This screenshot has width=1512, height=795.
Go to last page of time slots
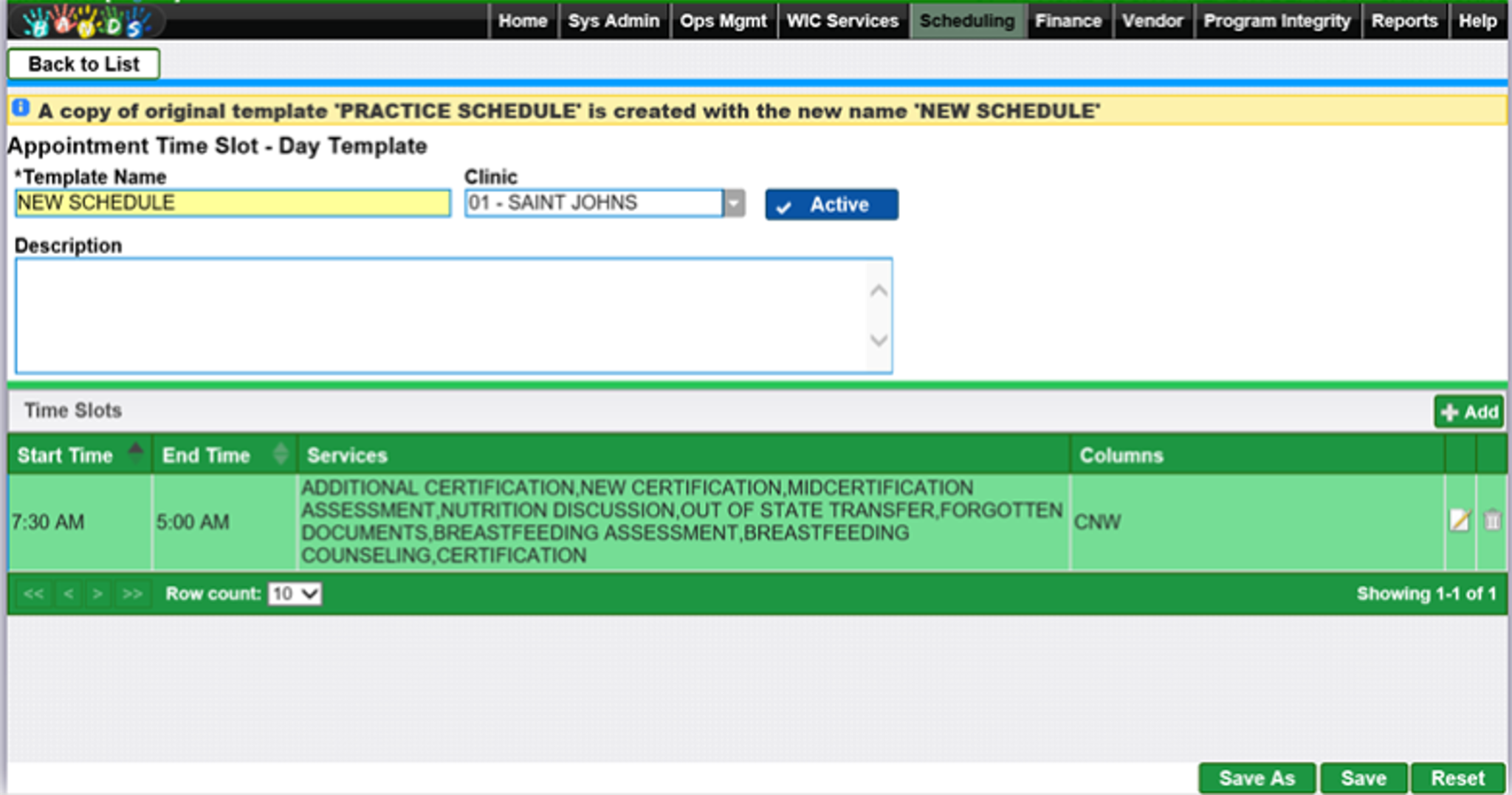point(132,593)
